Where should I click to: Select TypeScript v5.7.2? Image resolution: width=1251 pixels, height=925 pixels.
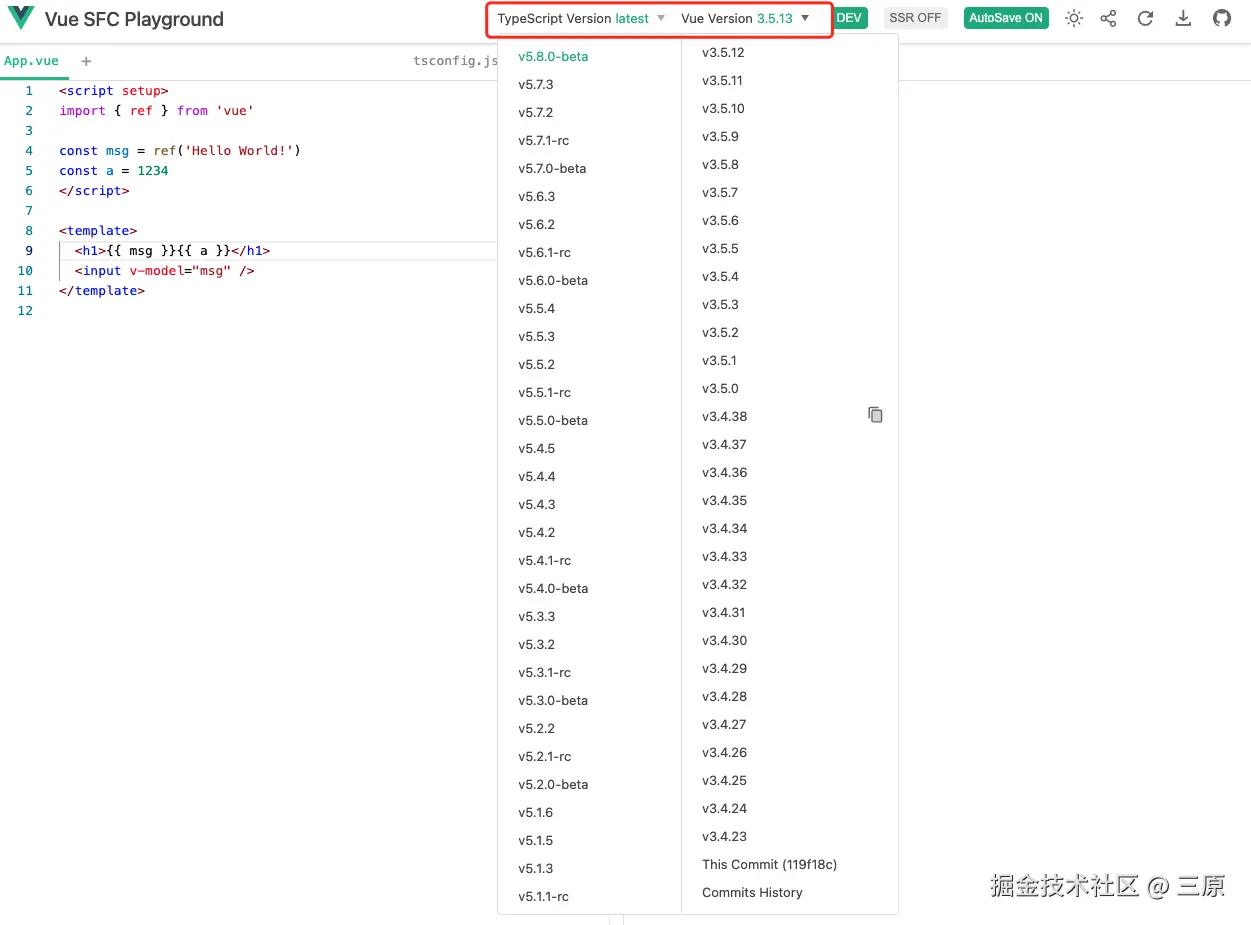(x=536, y=113)
